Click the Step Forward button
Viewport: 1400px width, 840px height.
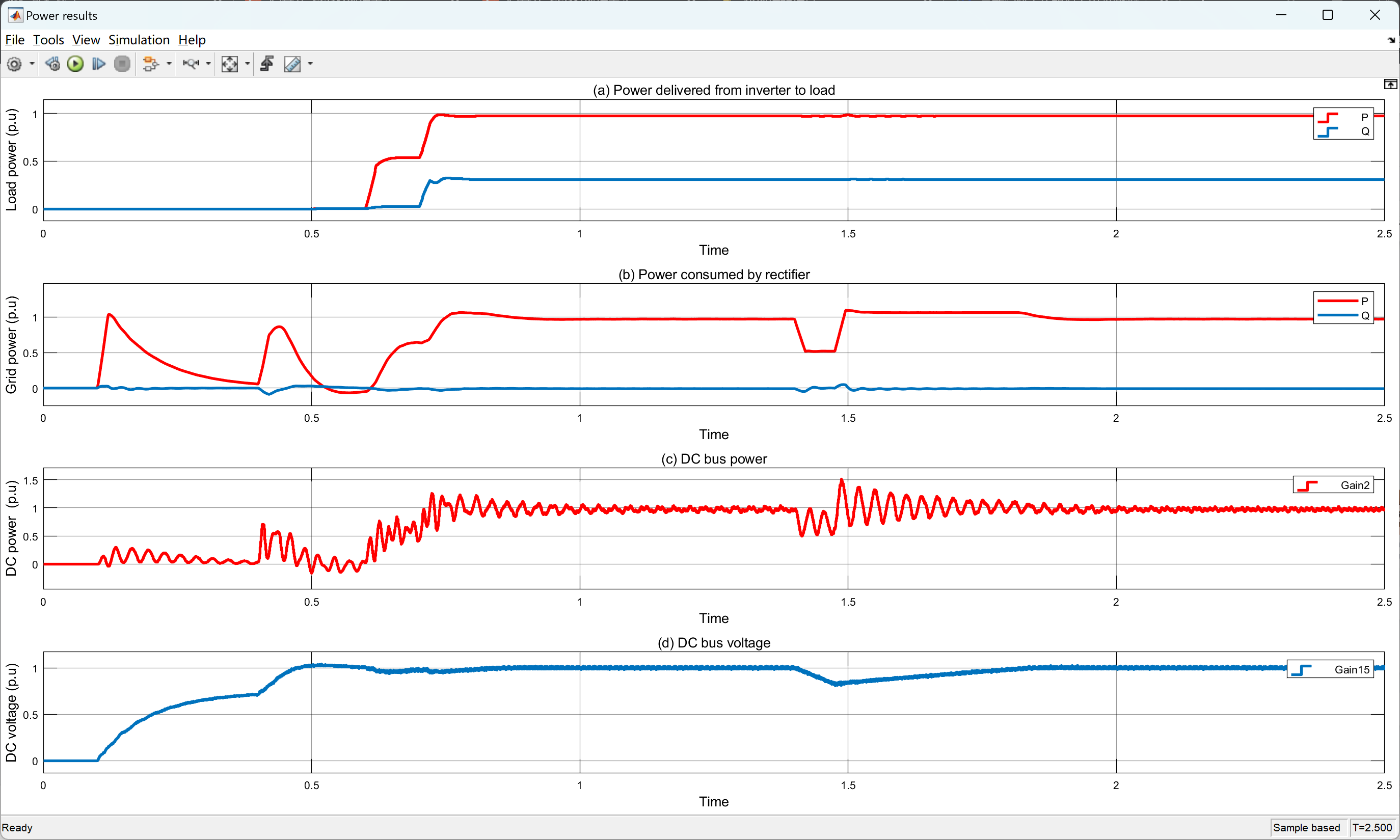click(98, 64)
